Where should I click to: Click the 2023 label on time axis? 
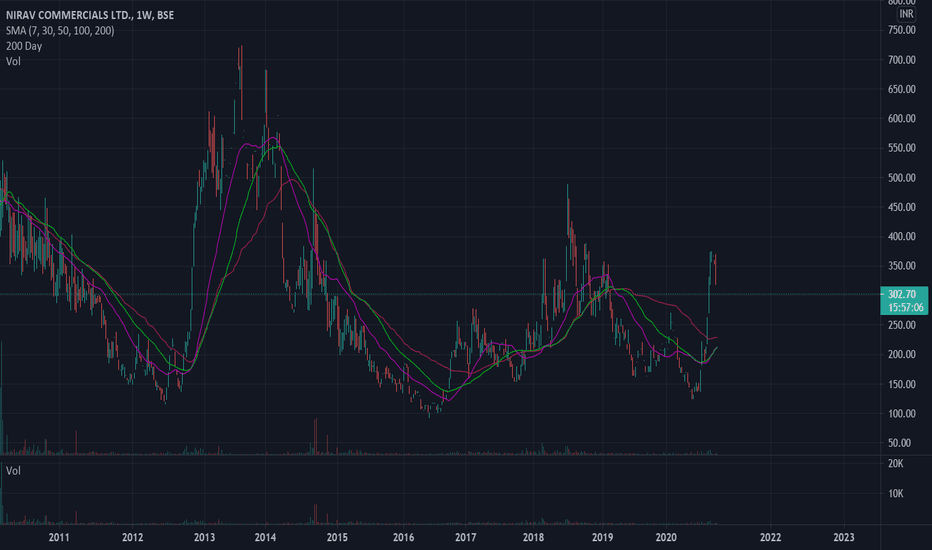pyautogui.click(x=844, y=538)
